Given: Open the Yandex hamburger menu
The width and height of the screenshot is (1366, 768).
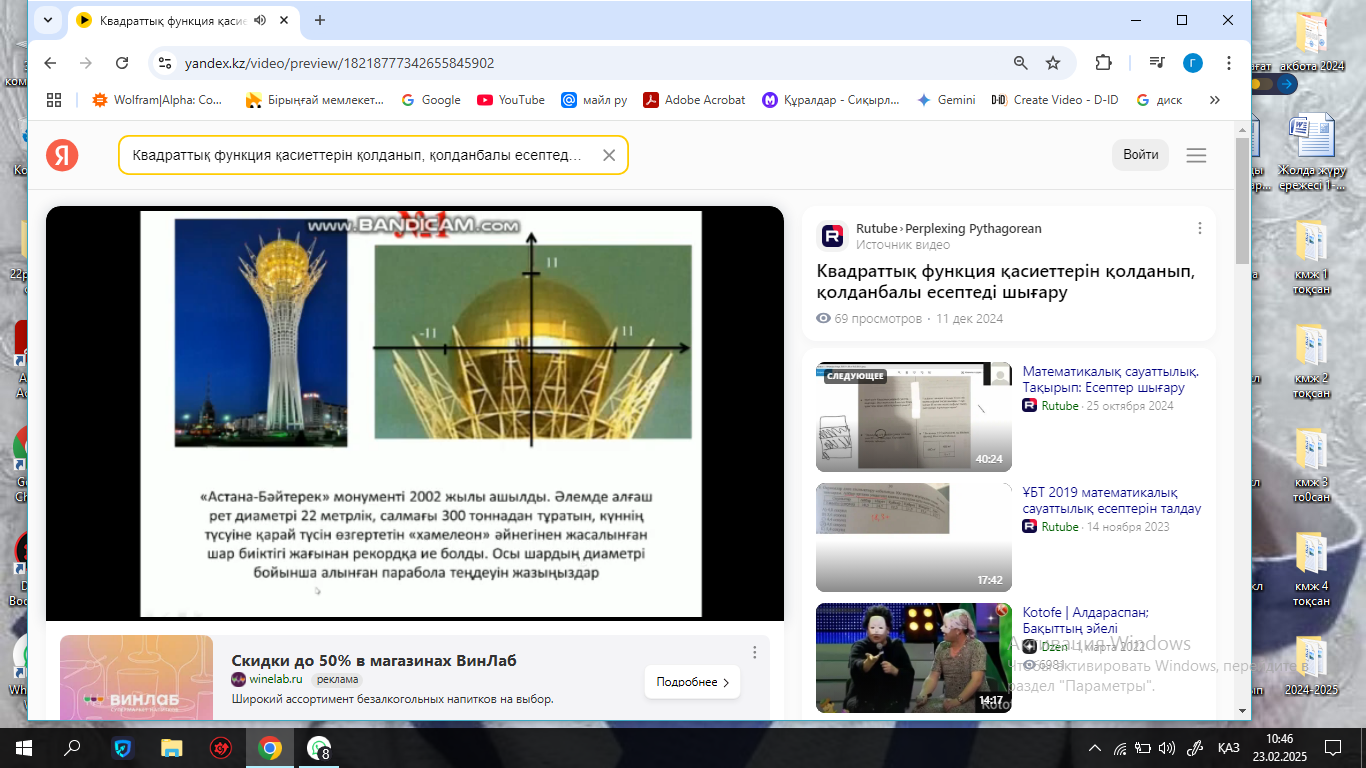Looking at the screenshot, I should click(1196, 155).
